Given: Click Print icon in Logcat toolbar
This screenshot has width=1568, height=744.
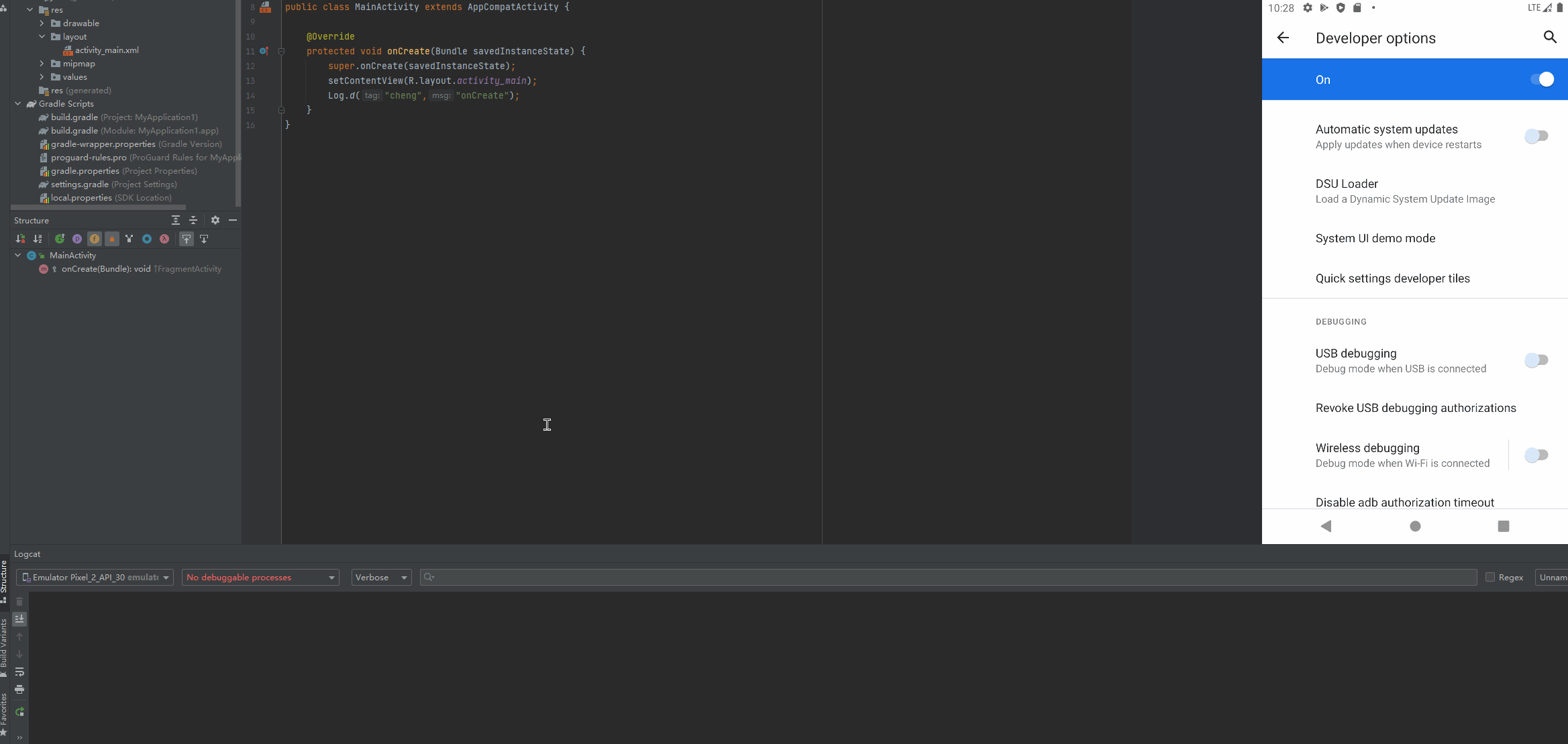Looking at the screenshot, I should (x=19, y=690).
